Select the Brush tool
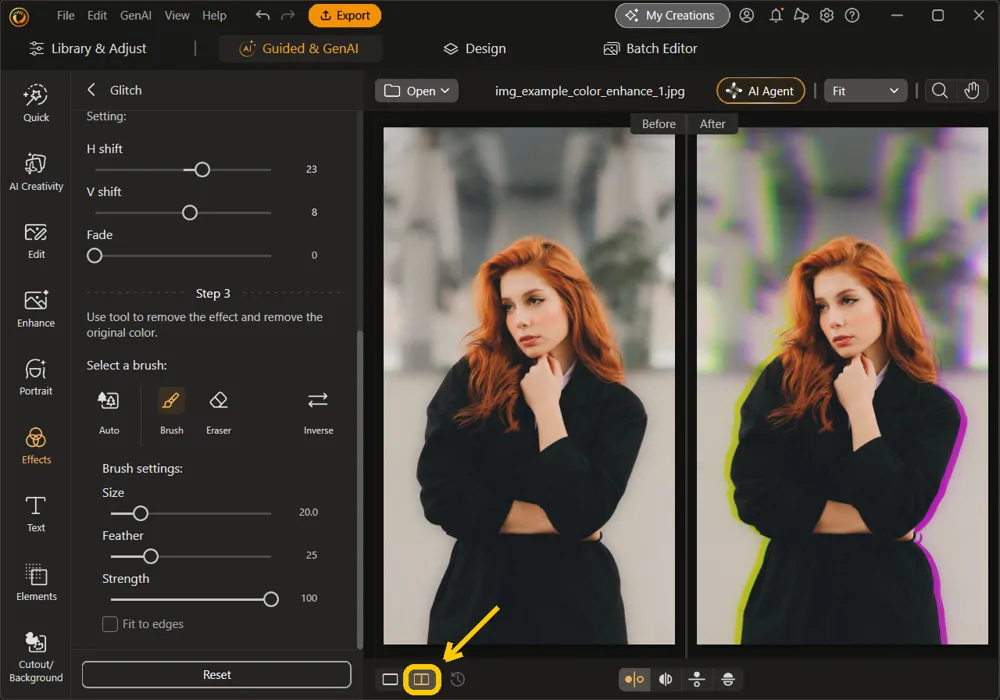 coord(171,412)
